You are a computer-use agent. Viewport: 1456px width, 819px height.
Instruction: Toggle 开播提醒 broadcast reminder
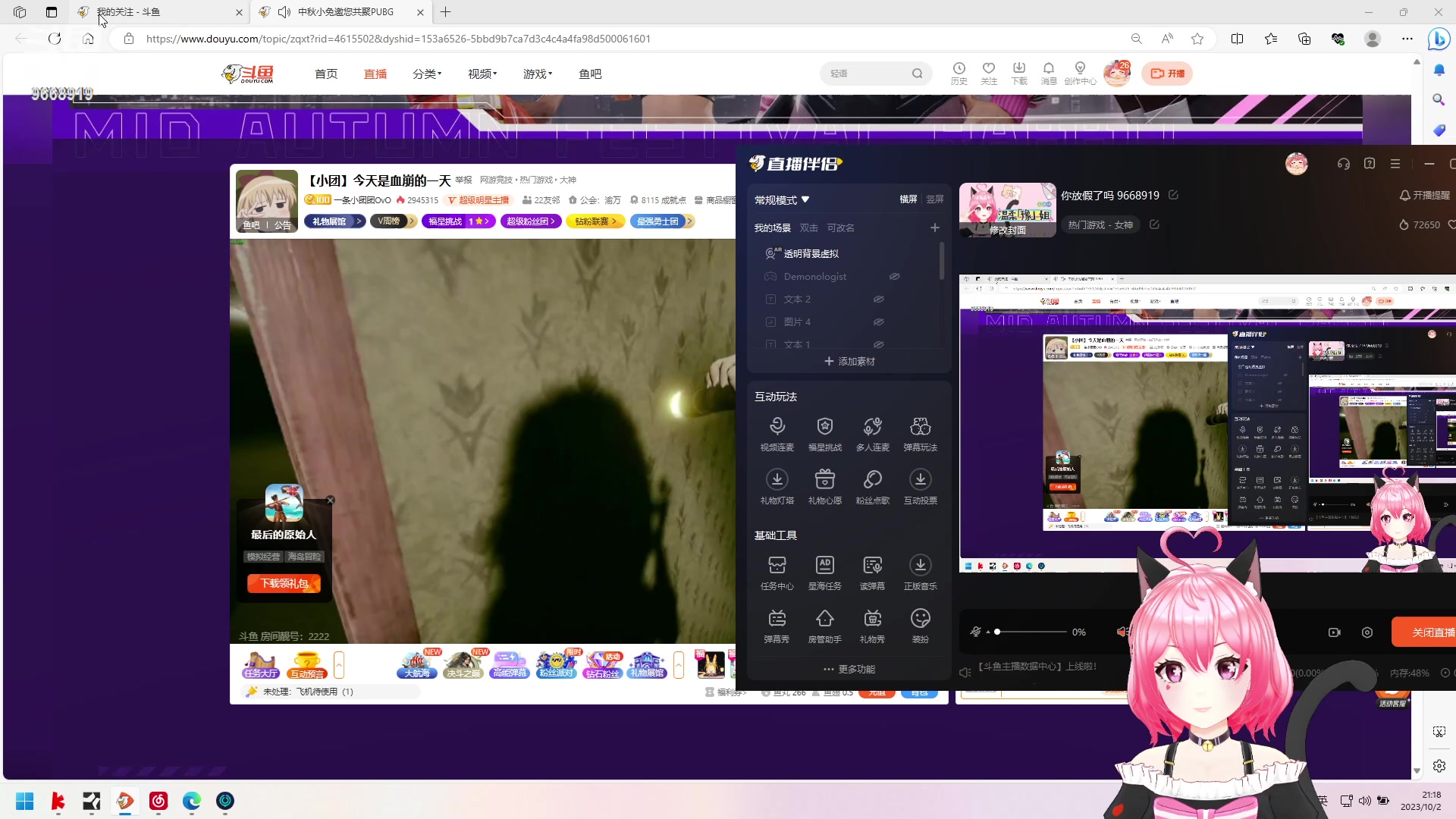(1424, 195)
